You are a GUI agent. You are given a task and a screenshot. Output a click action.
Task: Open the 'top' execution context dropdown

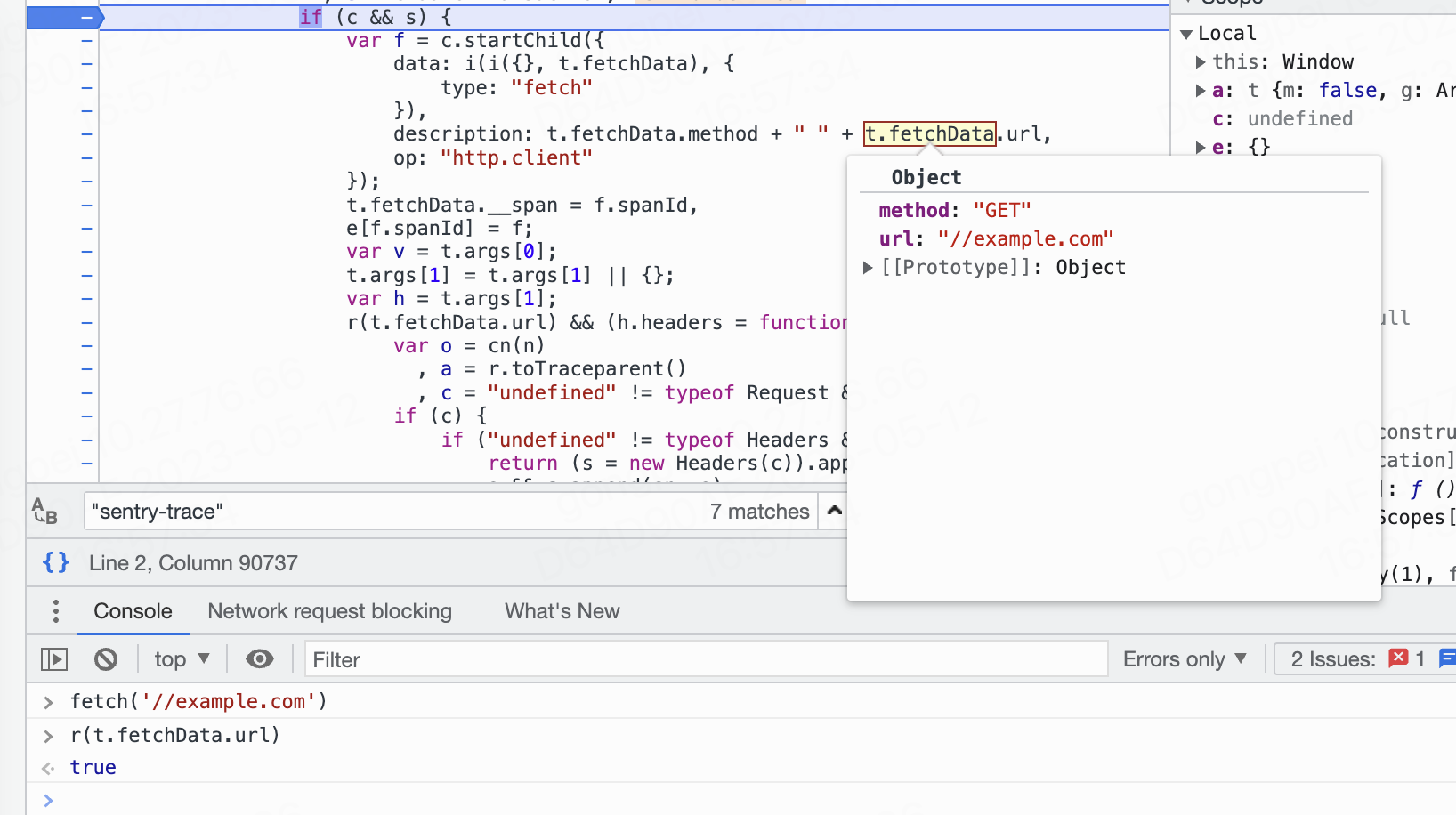coord(181,658)
